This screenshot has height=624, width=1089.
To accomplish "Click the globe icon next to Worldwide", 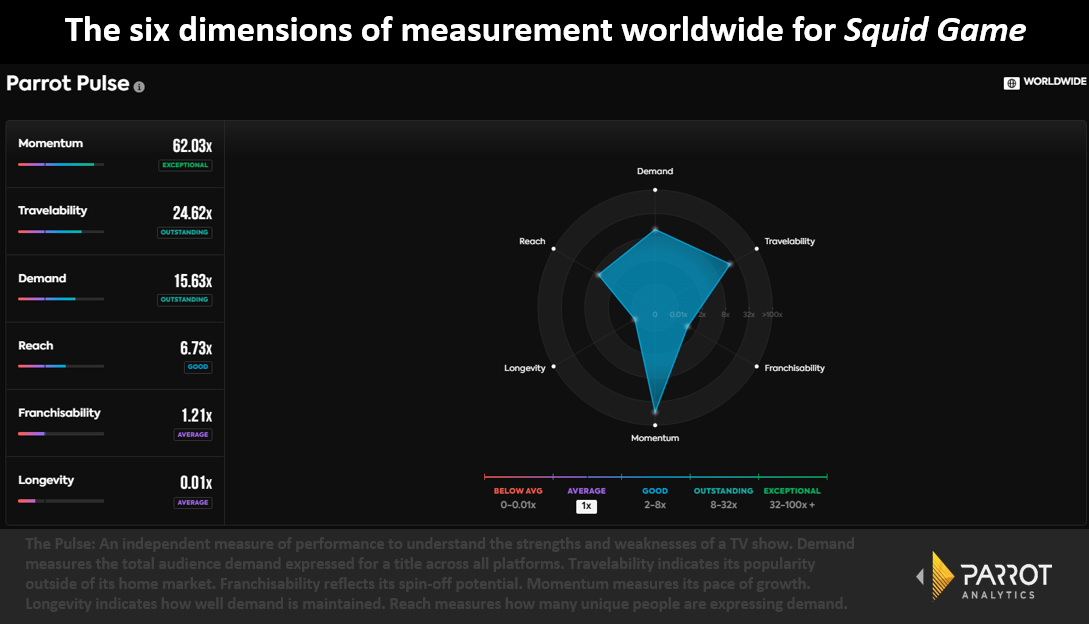I will [x=1011, y=83].
